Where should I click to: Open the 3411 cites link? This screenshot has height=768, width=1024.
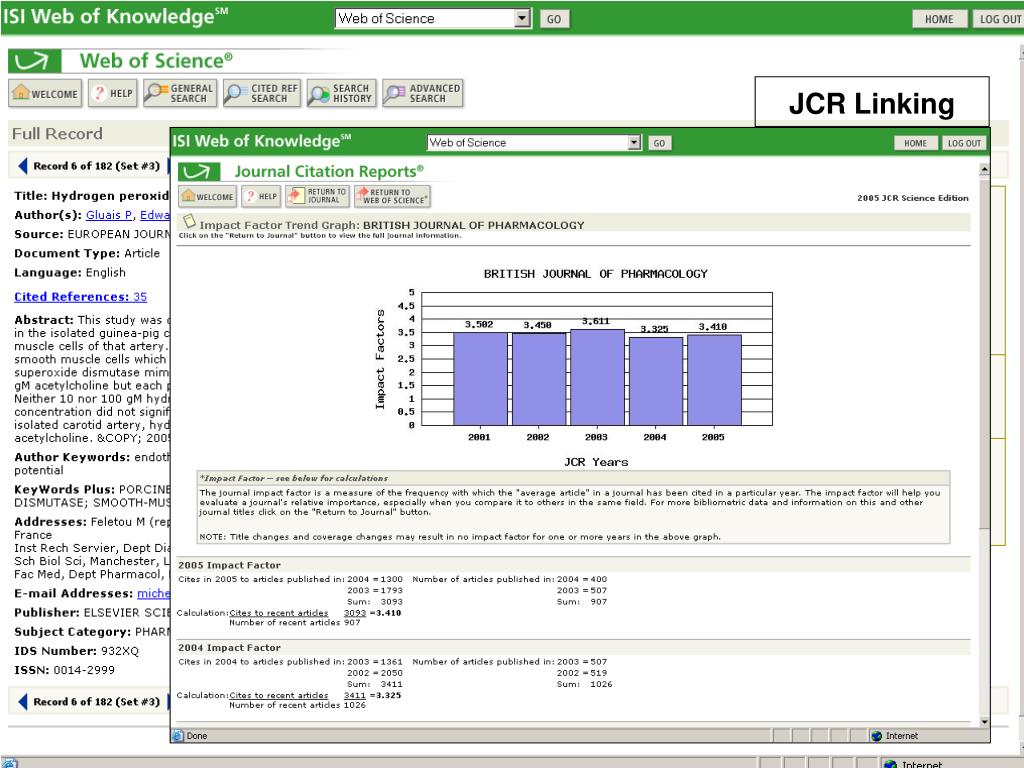[x=355, y=695]
